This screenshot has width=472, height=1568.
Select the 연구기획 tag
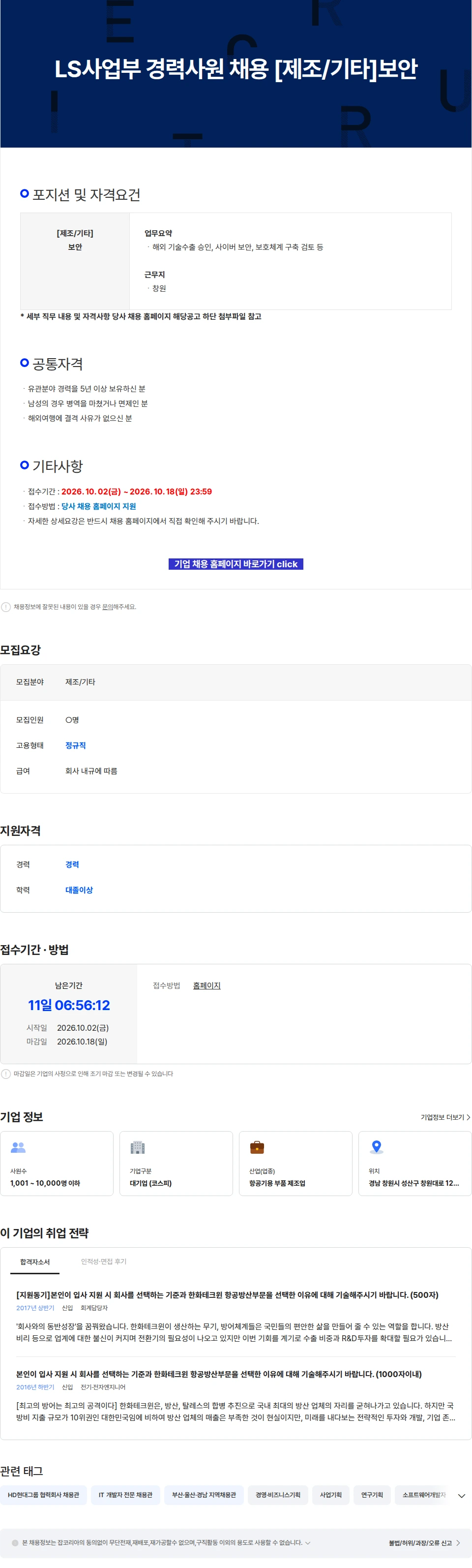tap(372, 1495)
